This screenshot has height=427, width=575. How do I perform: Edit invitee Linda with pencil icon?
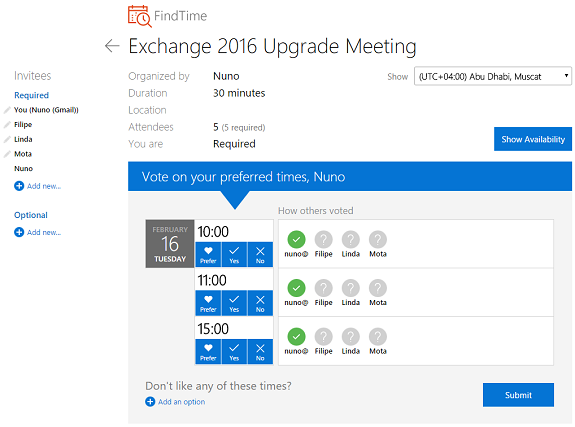coord(7,139)
